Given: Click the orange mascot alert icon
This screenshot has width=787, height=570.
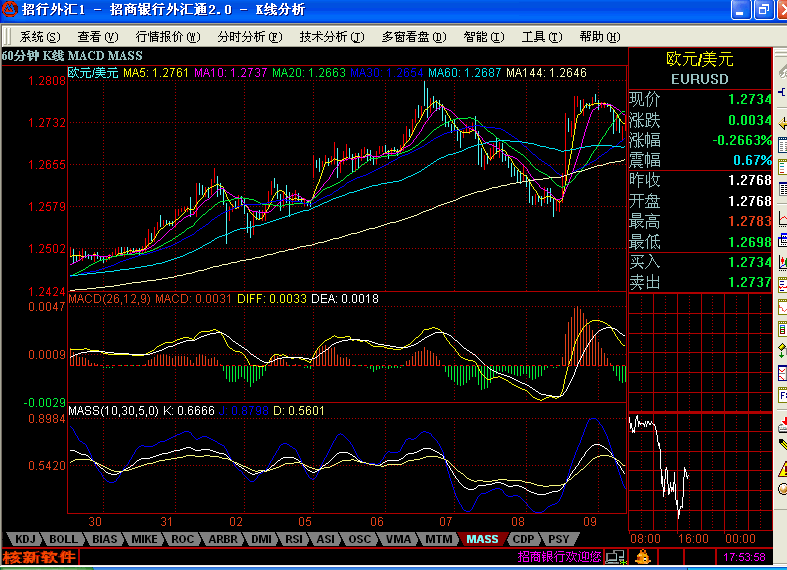Looking at the screenshot, I should pyautogui.click(x=643, y=556).
